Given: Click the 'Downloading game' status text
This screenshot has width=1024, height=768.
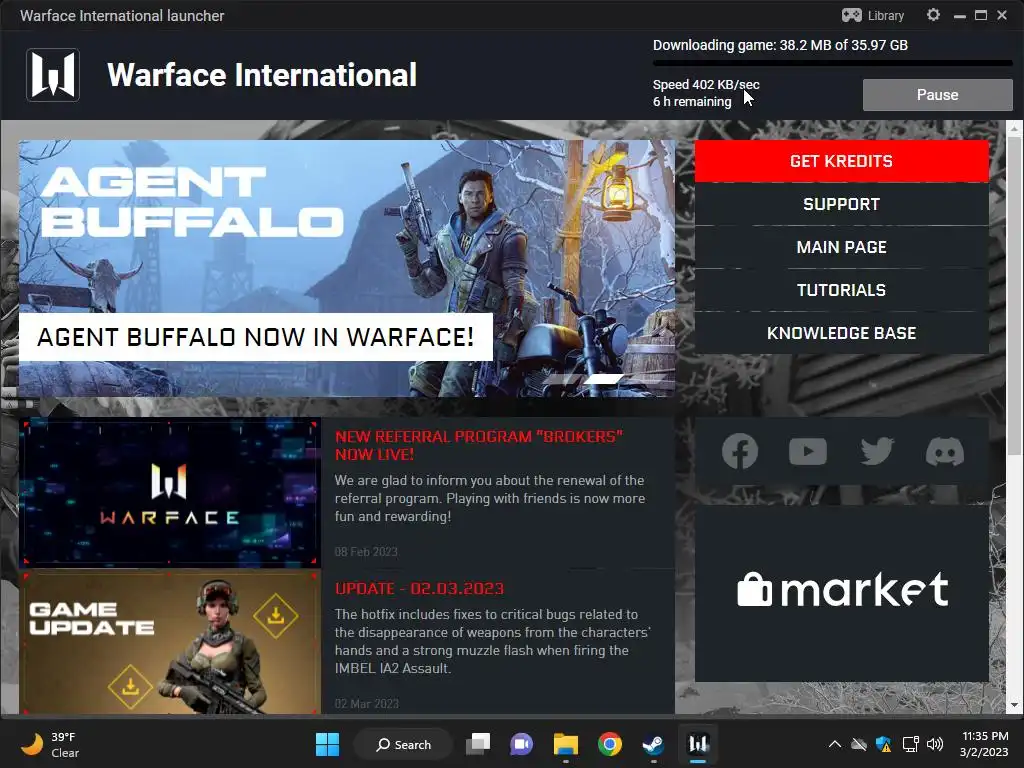Looking at the screenshot, I should pyautogui.click(x=780, y=45).
